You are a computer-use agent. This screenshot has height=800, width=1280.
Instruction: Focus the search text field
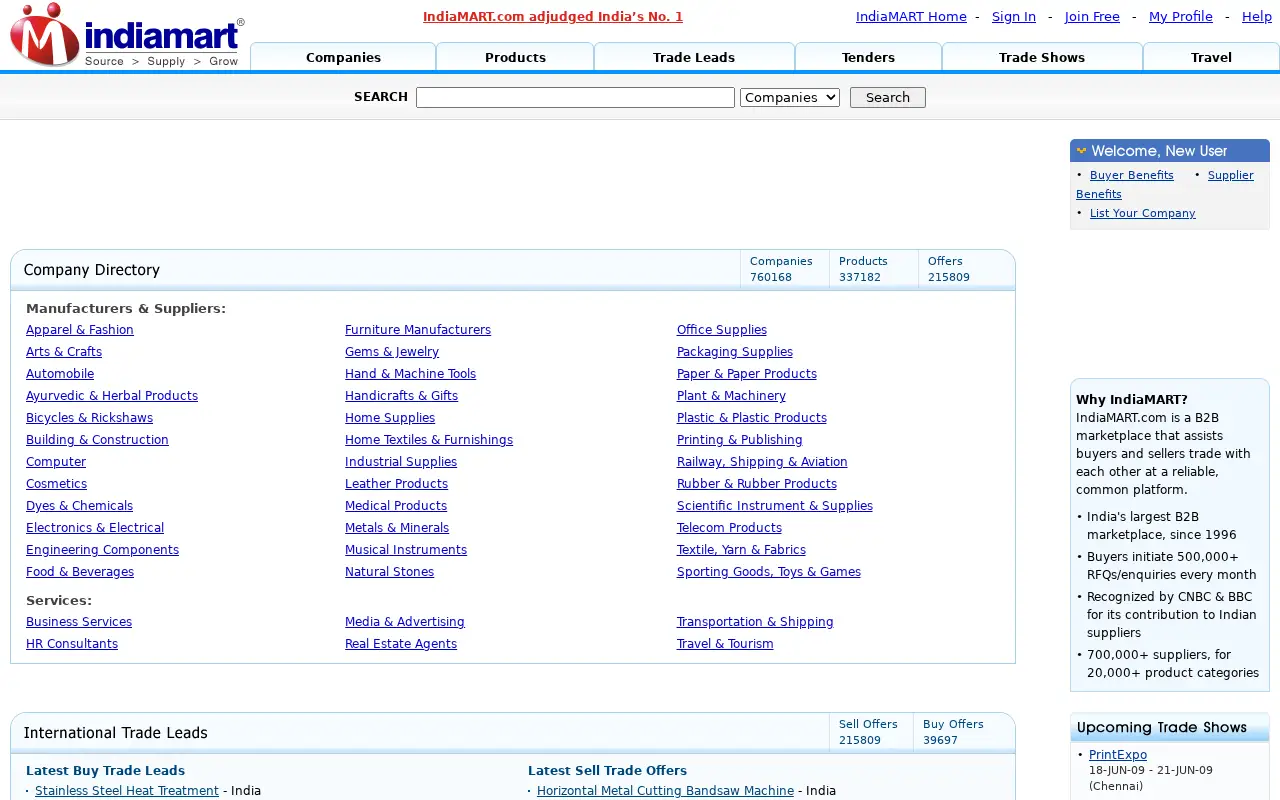[575, 97]
